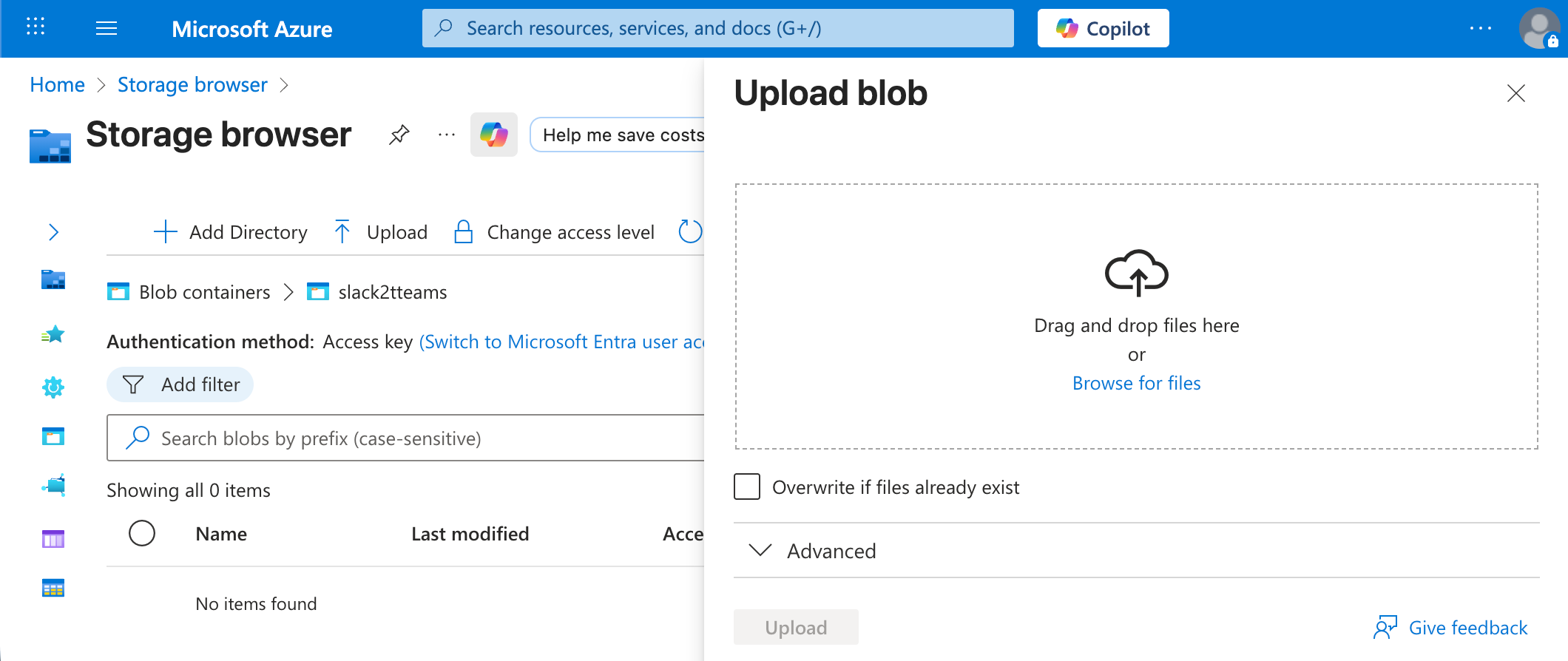Sort by Name column header

(221, 534)
